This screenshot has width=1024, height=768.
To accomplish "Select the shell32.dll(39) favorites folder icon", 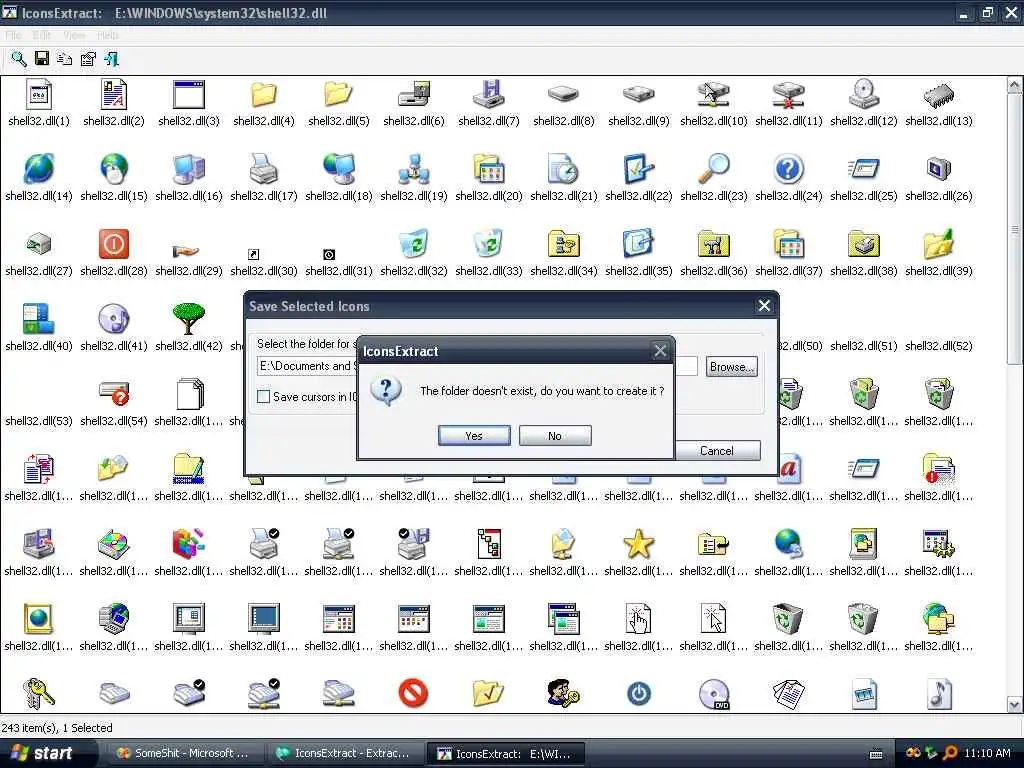I will 938,244.
